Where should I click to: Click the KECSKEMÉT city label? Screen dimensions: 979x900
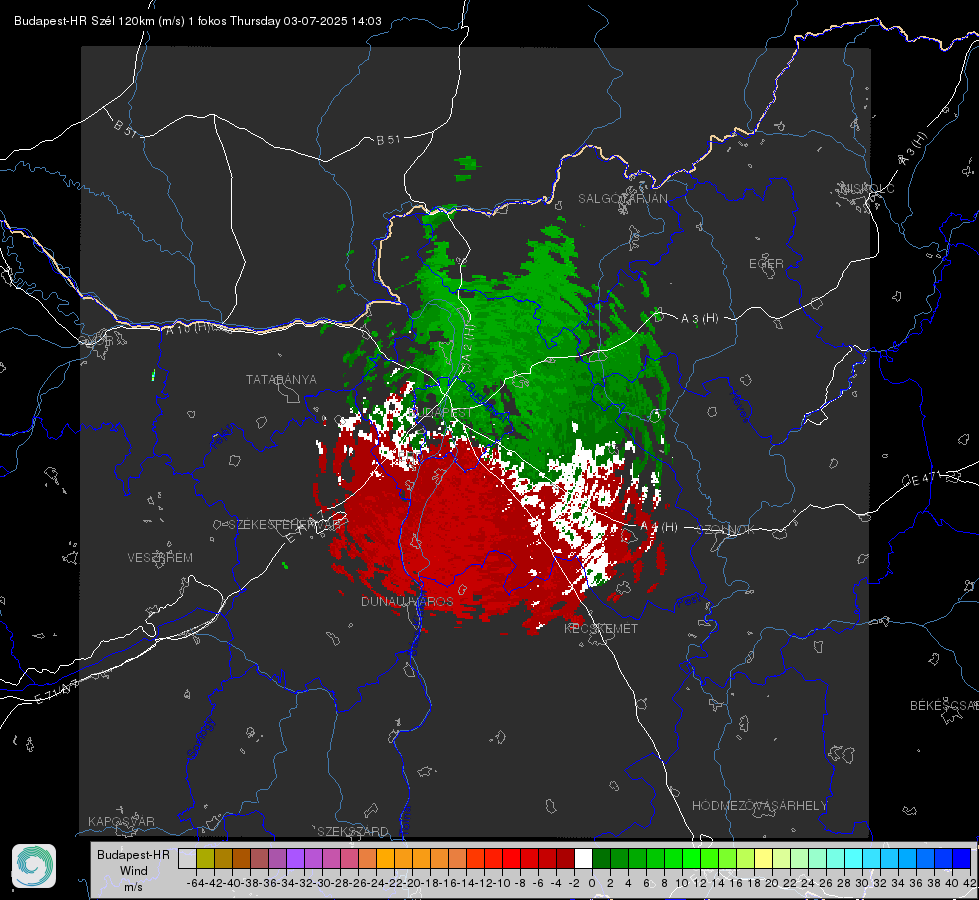601,628
